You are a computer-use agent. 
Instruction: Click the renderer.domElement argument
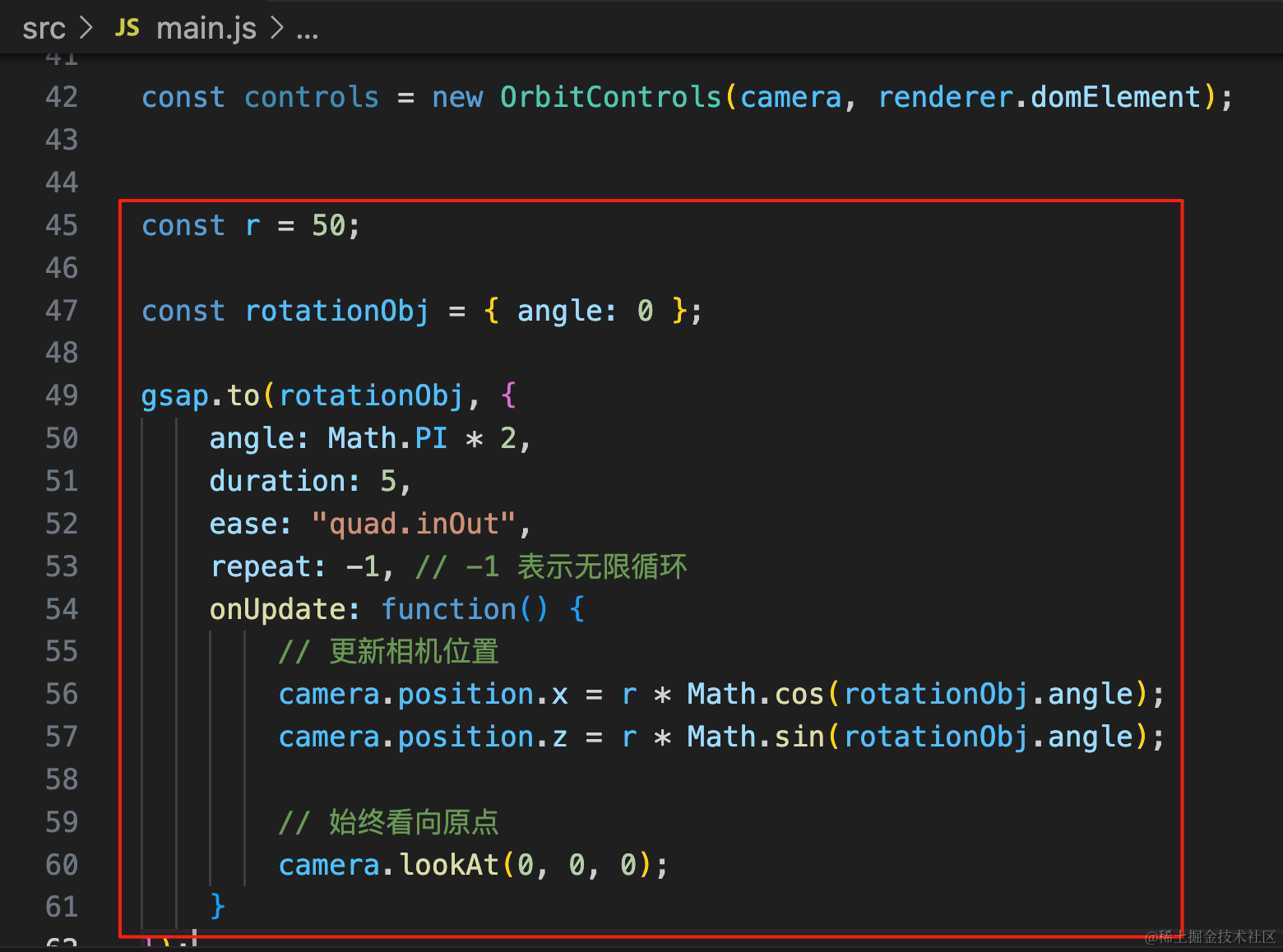coord(1040,97)
